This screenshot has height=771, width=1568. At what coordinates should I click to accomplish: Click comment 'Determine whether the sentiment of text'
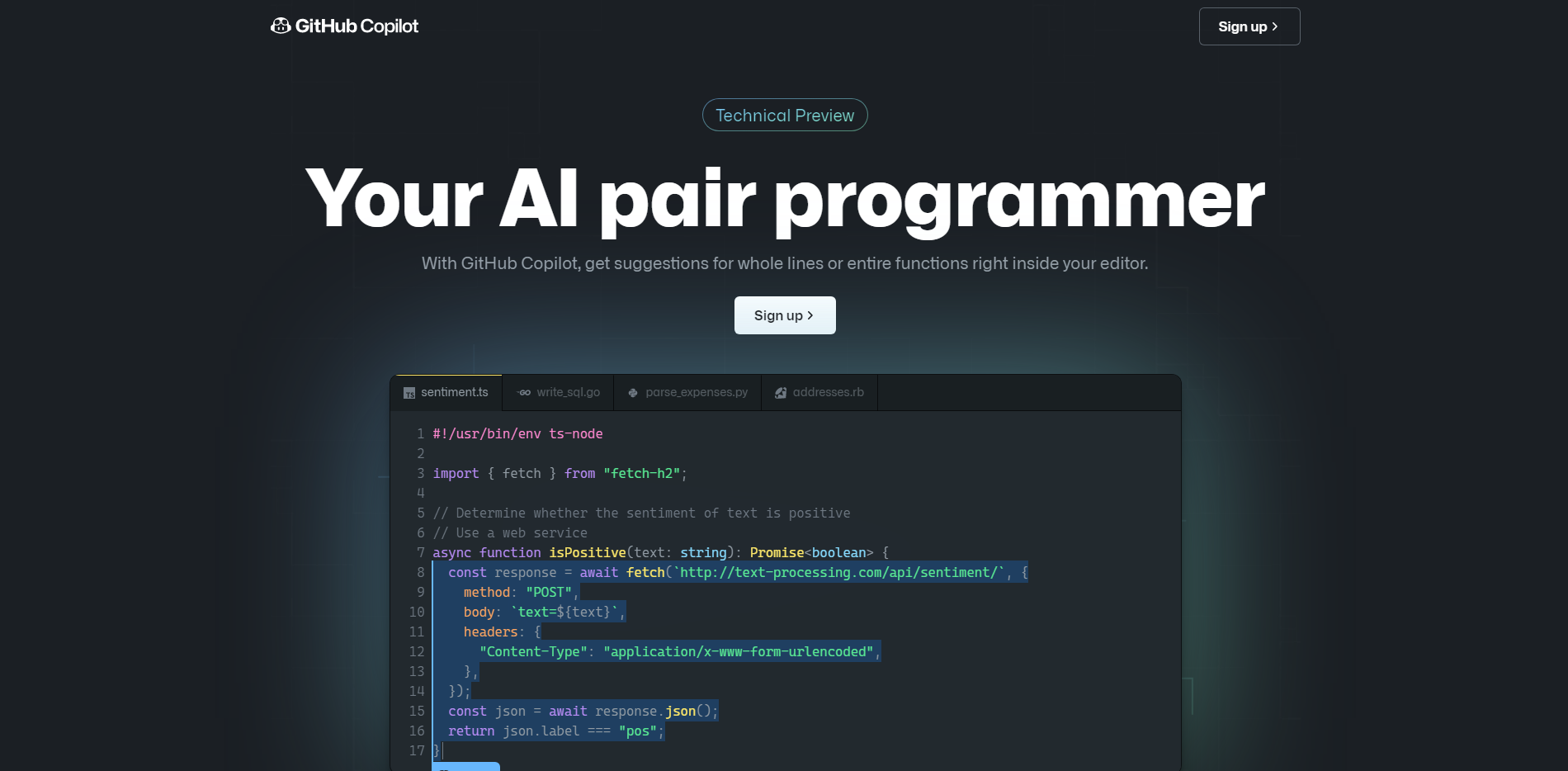641,513
